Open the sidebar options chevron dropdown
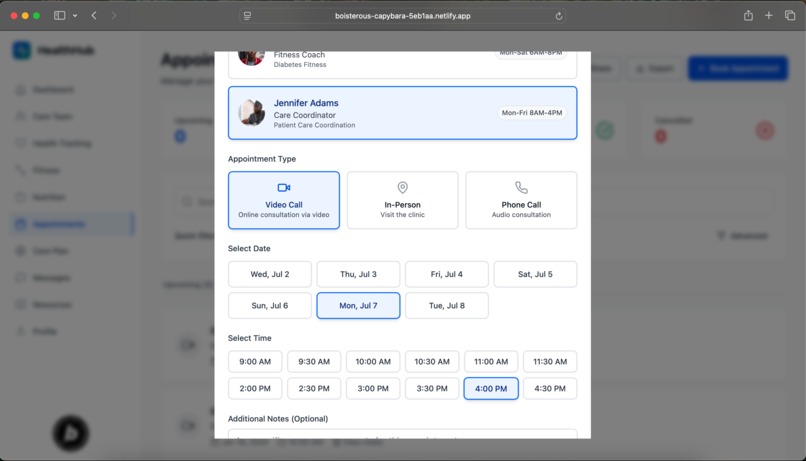 75,15
